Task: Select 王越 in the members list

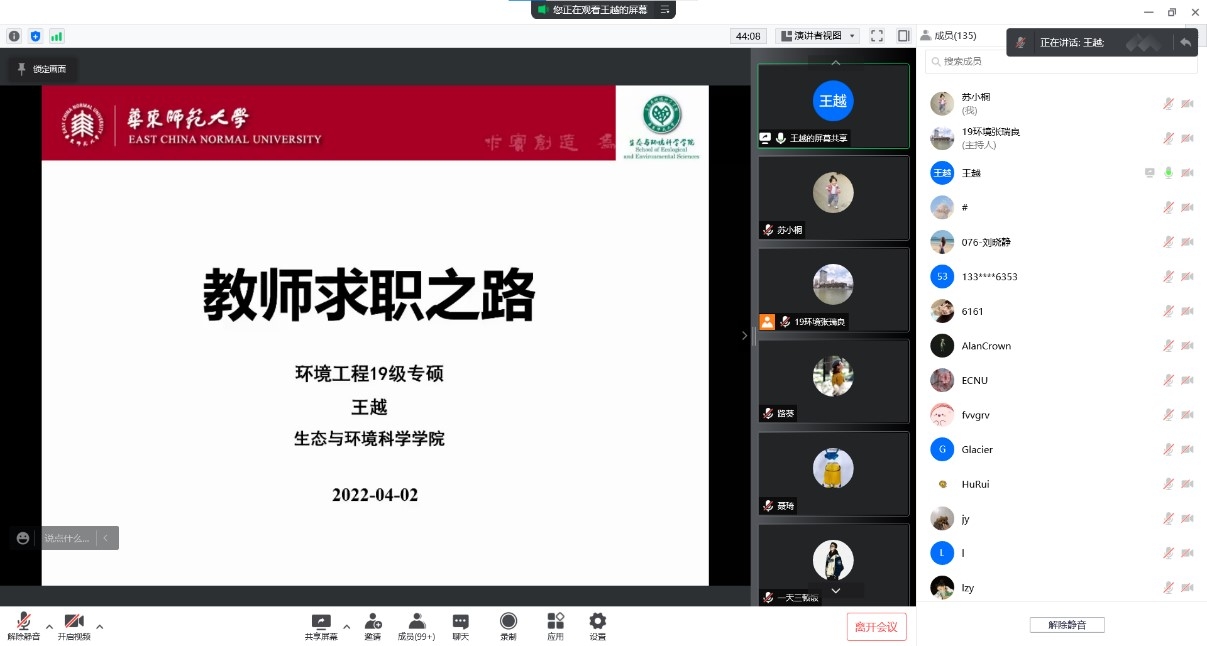Action: (x=971, y=173)
